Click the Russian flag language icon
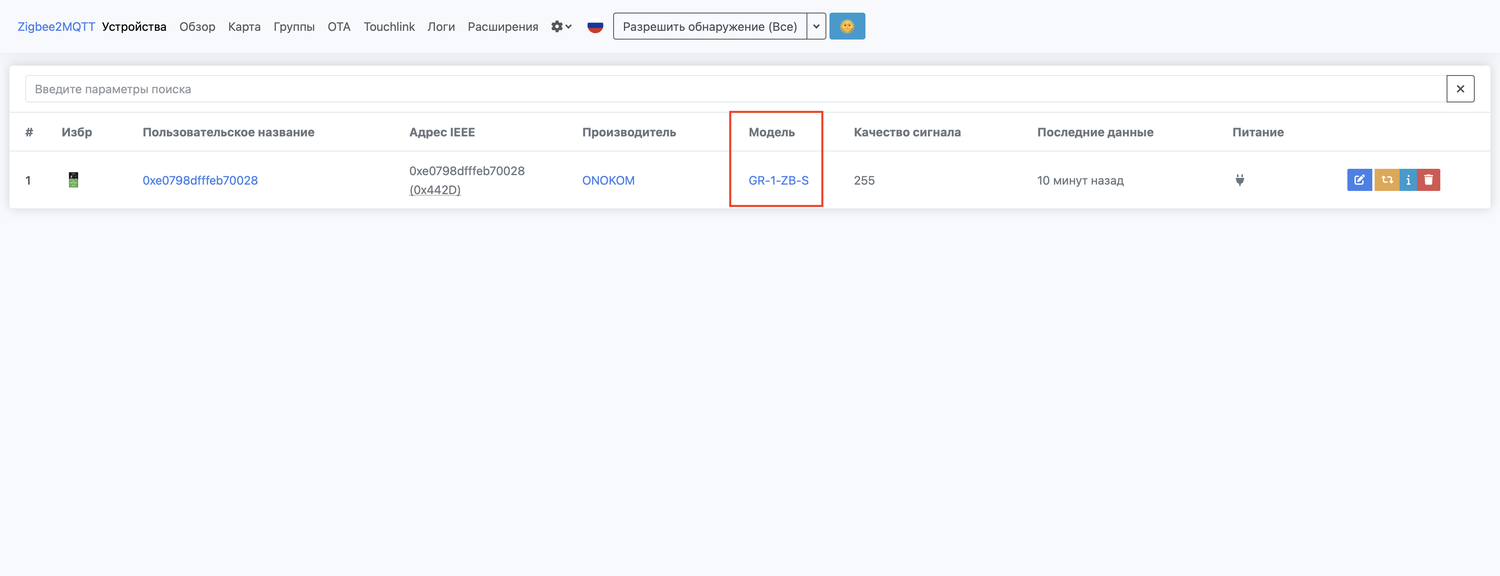Screen dimensions: 1500x576 tap(595, 27)
